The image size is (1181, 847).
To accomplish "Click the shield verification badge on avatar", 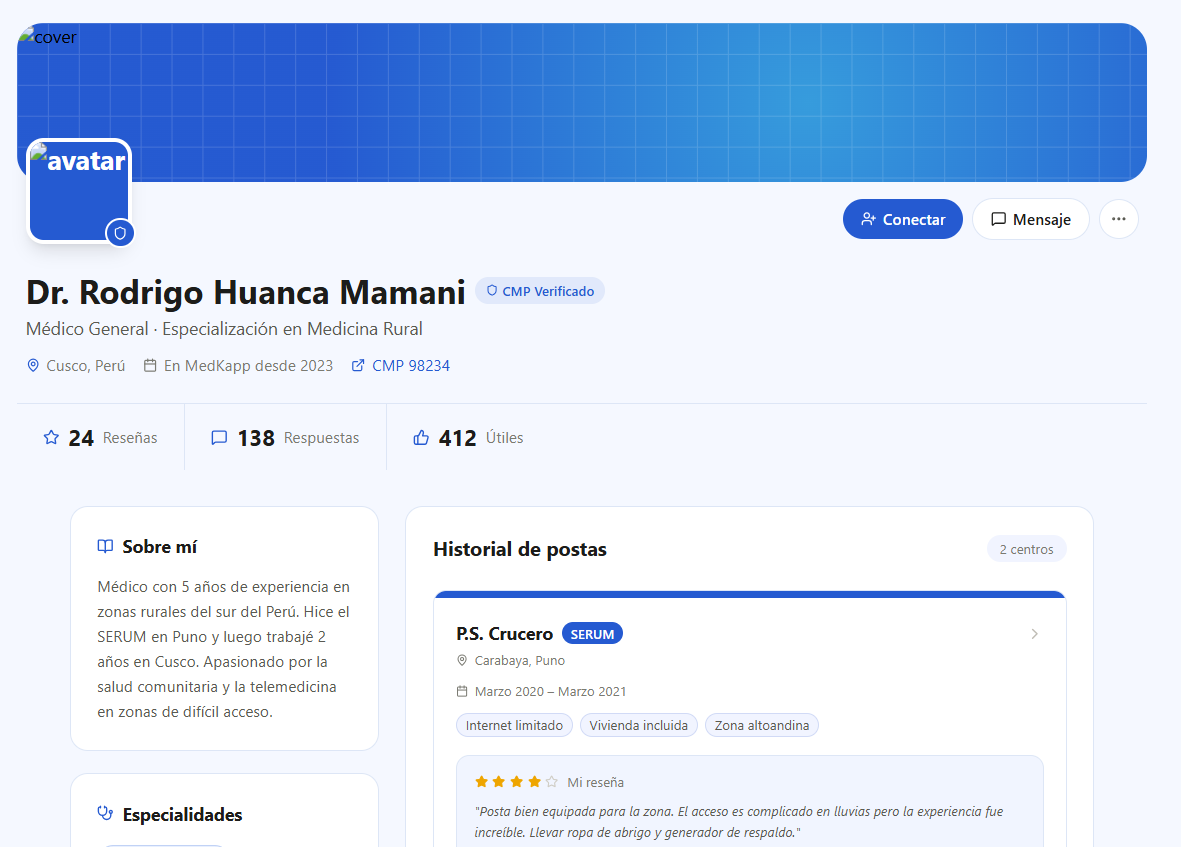I will coord(120,233).
